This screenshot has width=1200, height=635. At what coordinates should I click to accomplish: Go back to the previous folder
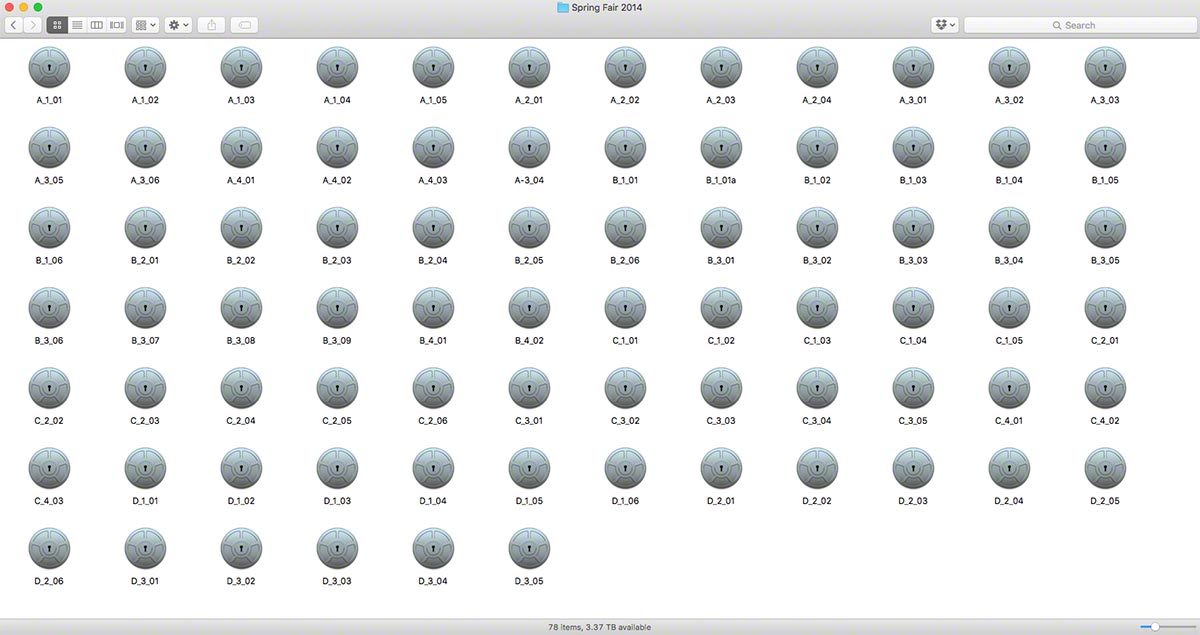tap(14, 25)
